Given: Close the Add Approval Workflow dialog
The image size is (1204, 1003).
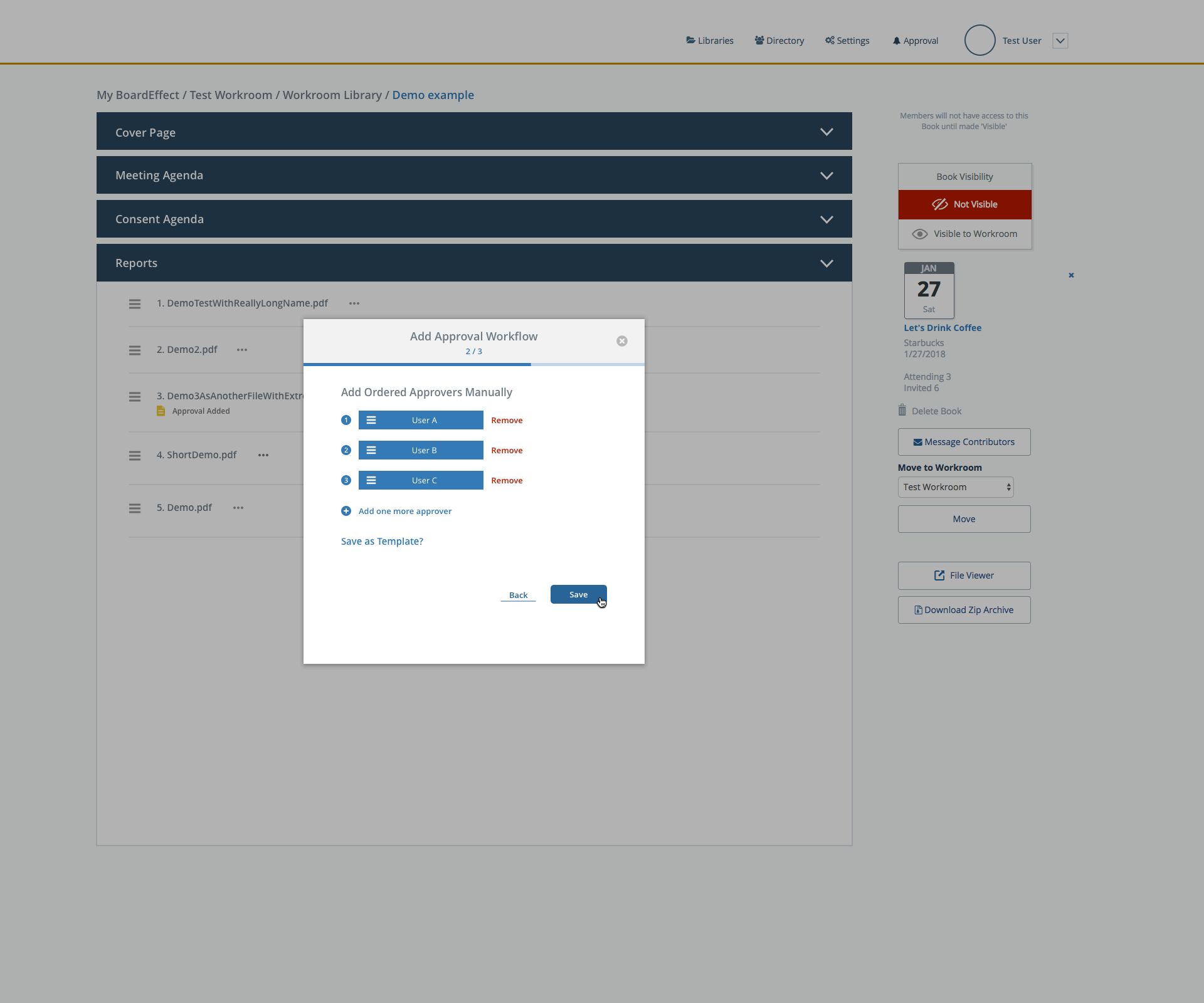Looking at the screenshot, I should click(621, 341).
